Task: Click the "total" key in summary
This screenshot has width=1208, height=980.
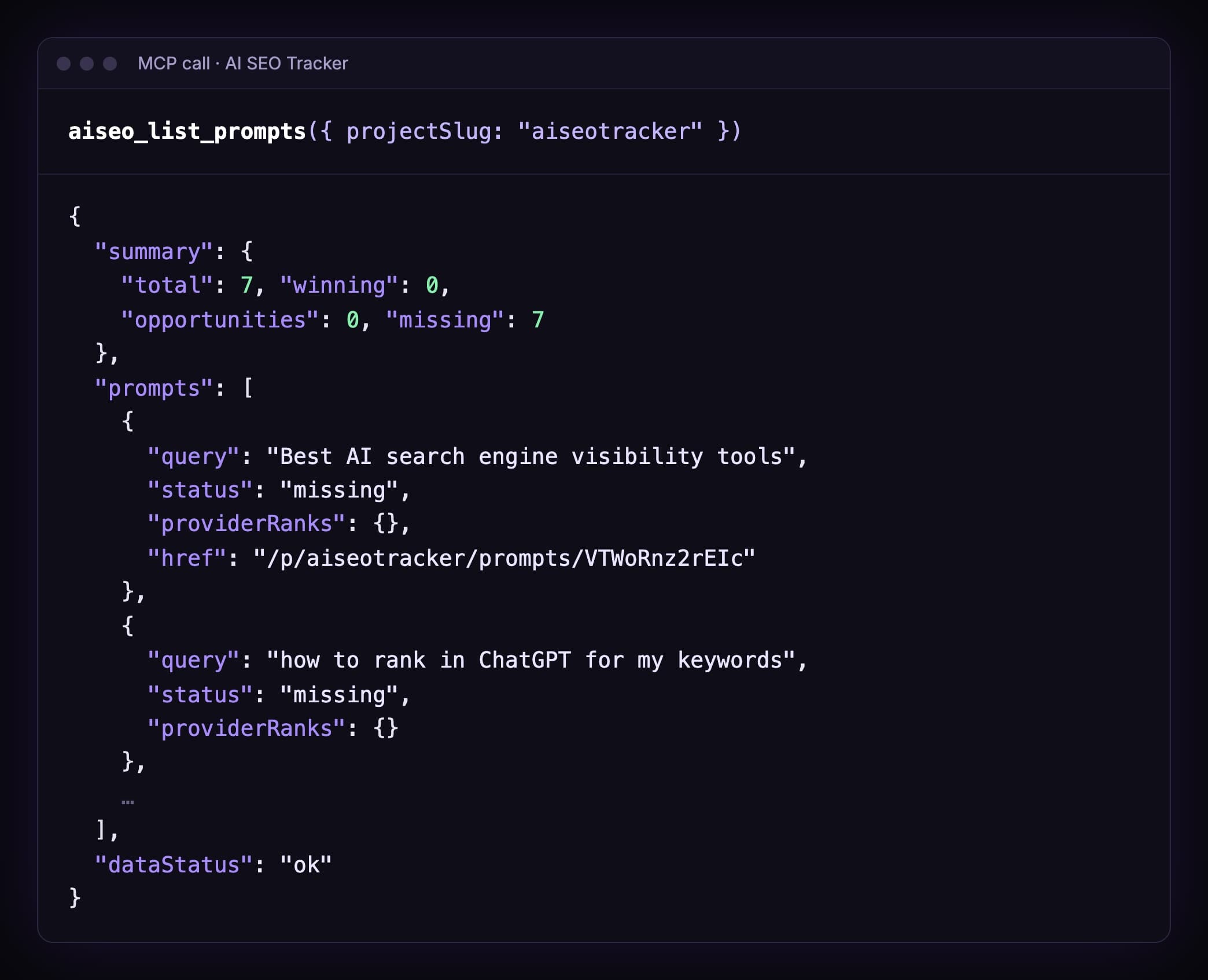Action: (167, 285)
